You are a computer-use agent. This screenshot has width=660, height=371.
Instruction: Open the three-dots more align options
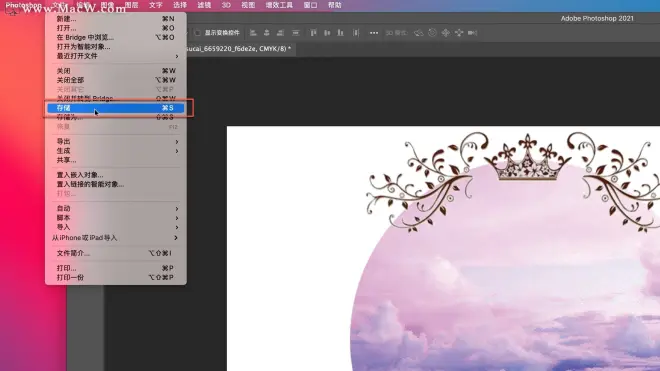[x=374, y=33]
